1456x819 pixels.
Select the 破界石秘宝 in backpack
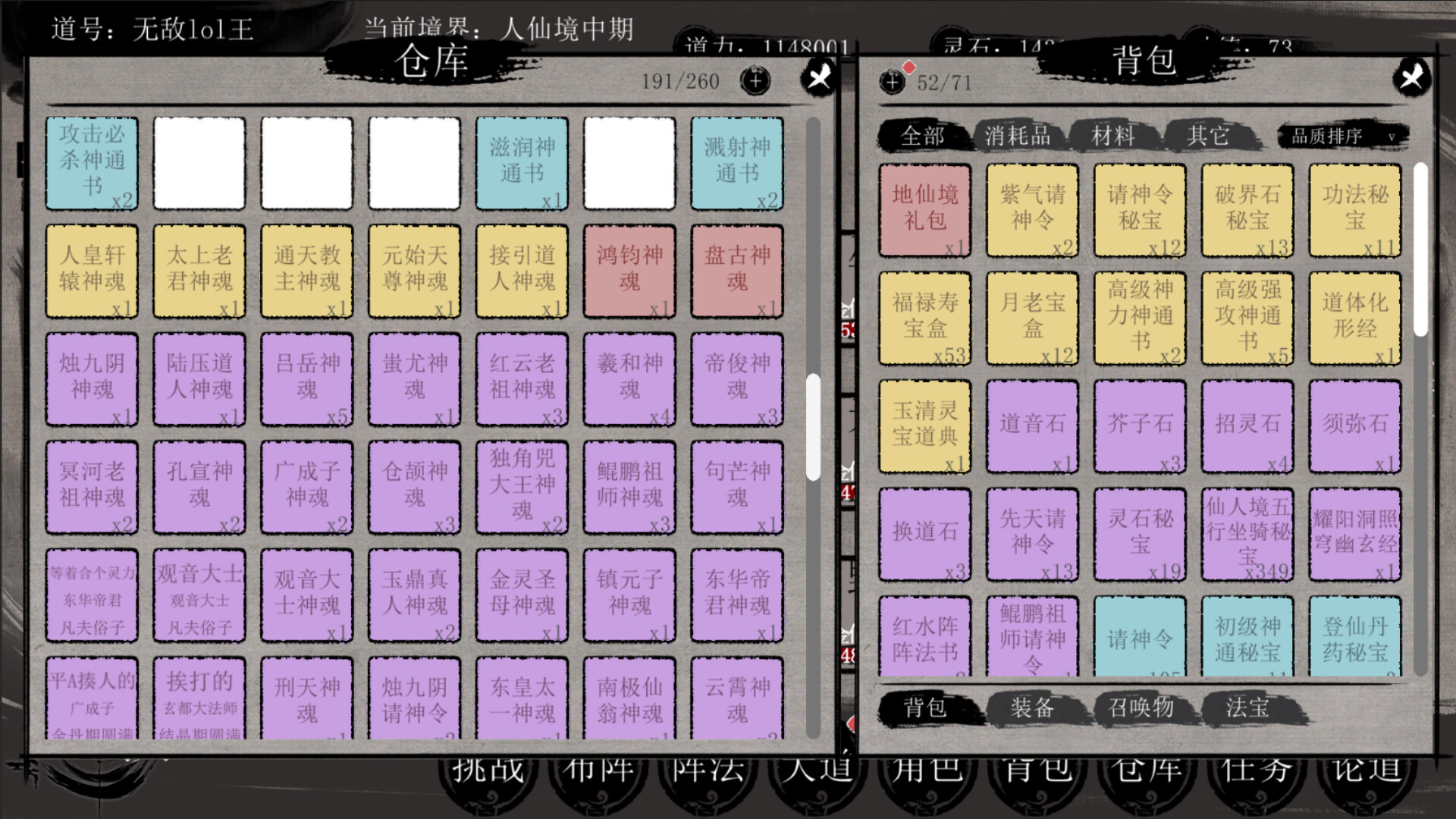tap(1247, 210)
